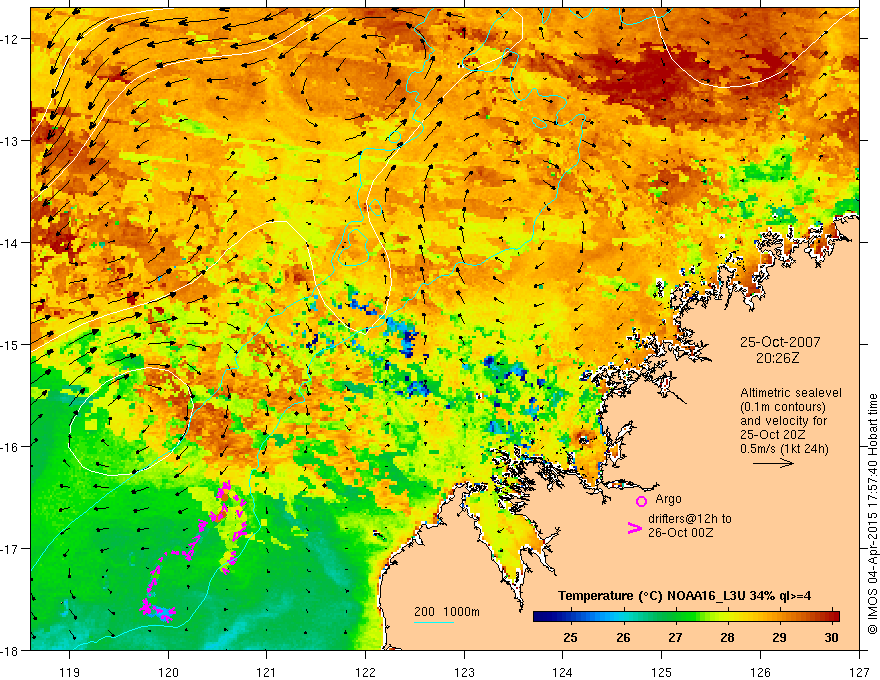Click the colorbar tick label 26

coord(623,637)
